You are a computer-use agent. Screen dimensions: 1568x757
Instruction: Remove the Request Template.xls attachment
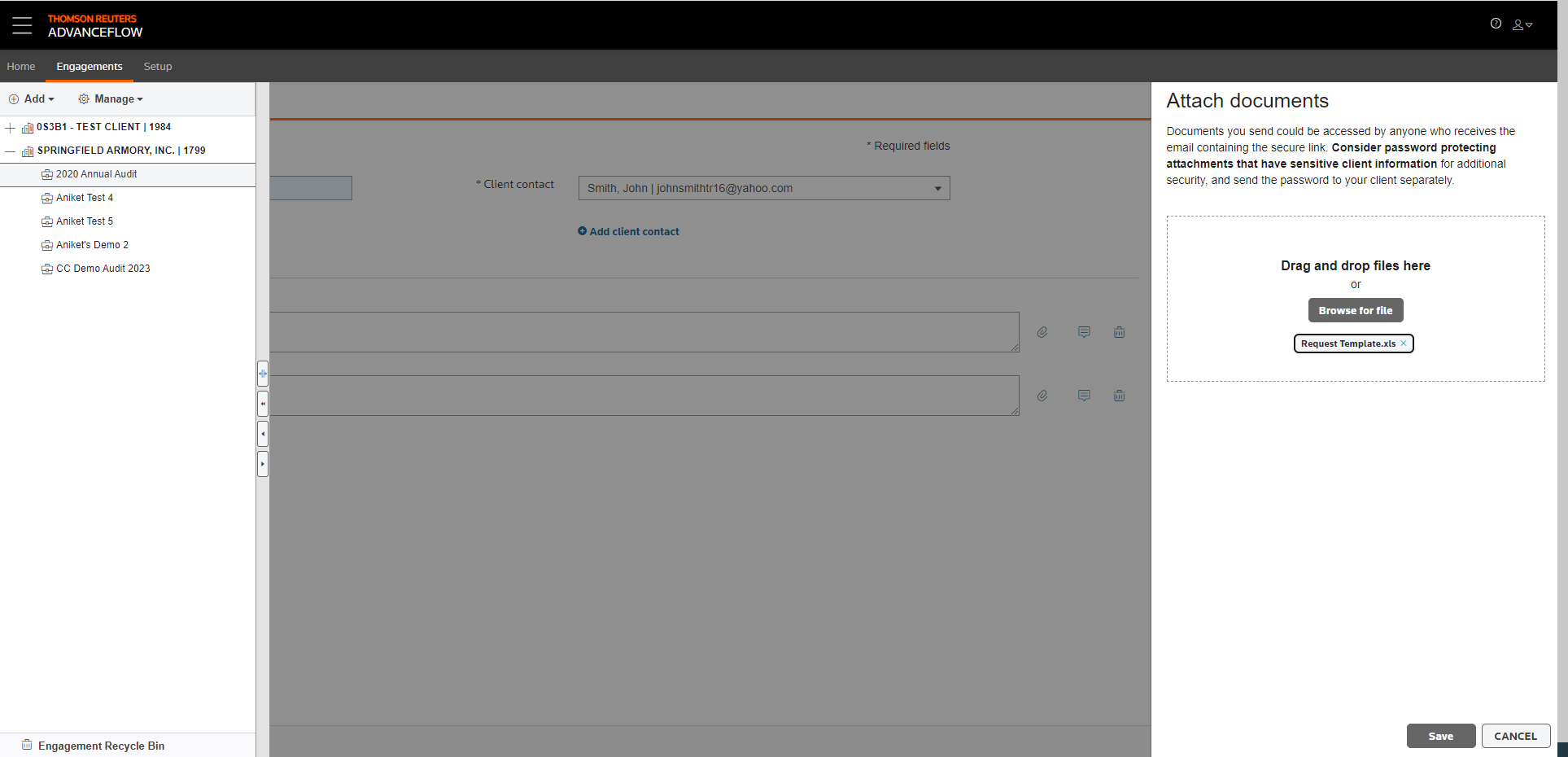[1404, 343]
